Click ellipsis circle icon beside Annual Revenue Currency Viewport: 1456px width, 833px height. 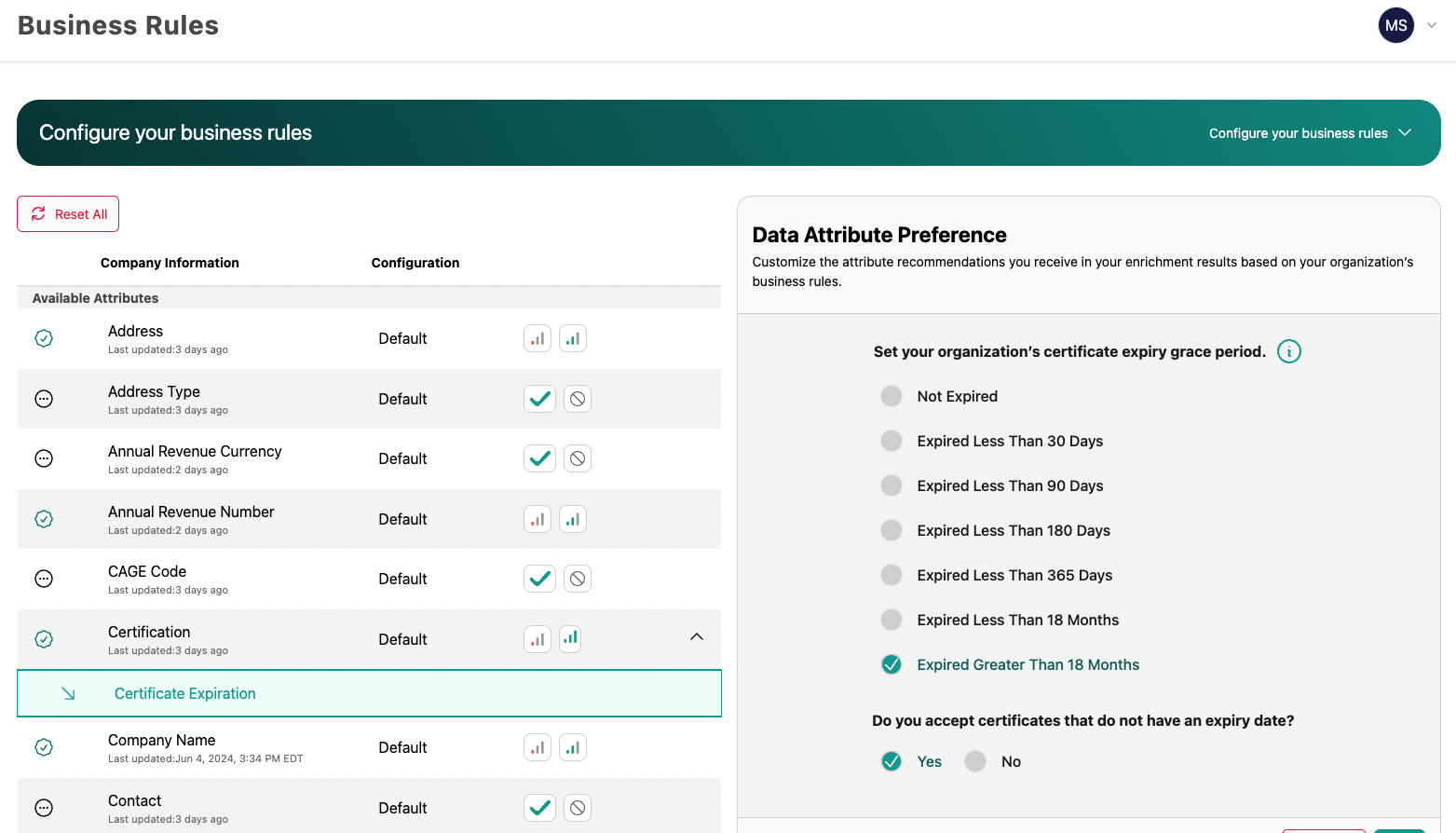pyautogui.click(x=44, y=458)
